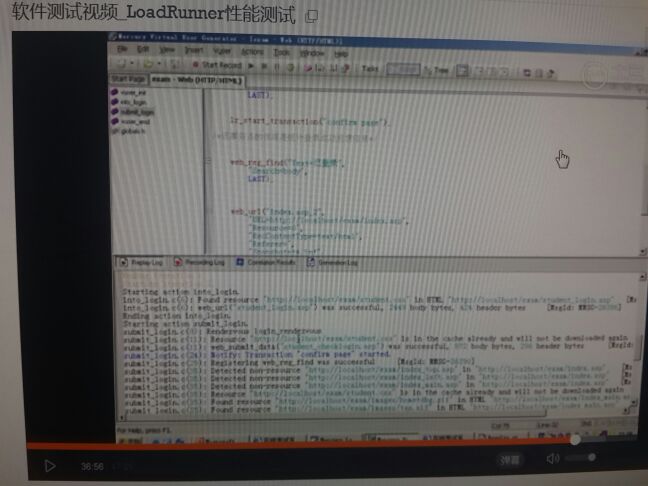Open the Window menu
The image size is (648, 486).
point(312,53)
